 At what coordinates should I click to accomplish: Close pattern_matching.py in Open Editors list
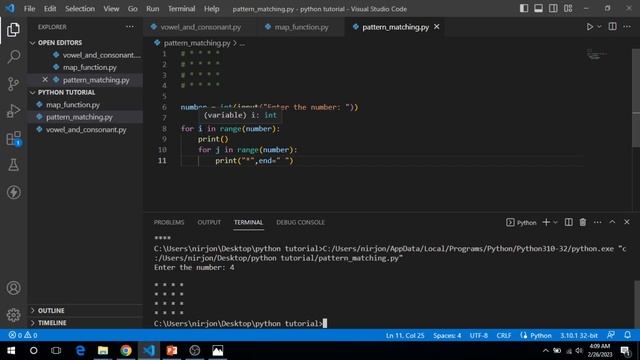pyautogui.click(x=45, y=80)
